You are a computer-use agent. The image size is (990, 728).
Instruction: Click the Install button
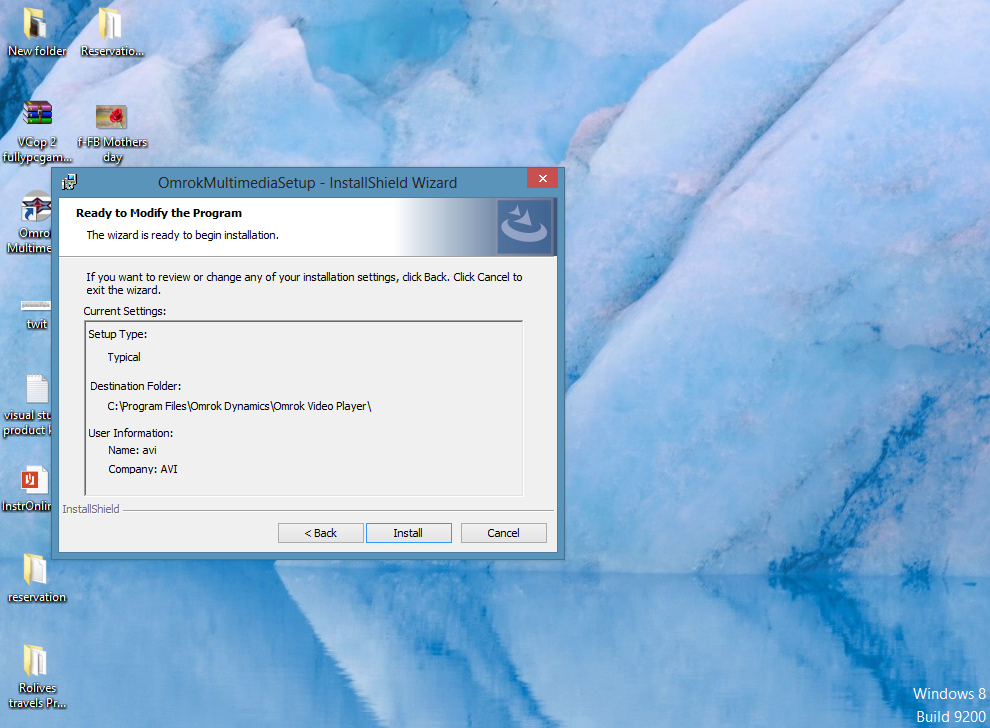(409, 533)
